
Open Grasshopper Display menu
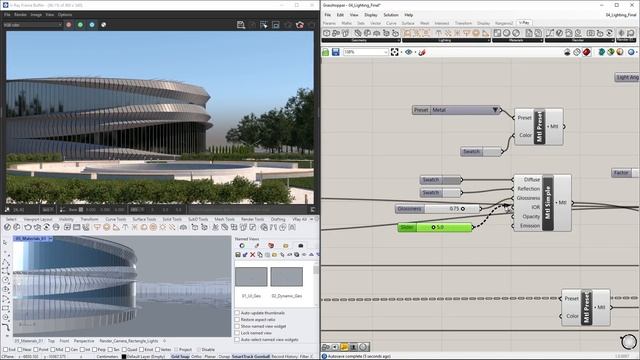[x=371, y=15]
